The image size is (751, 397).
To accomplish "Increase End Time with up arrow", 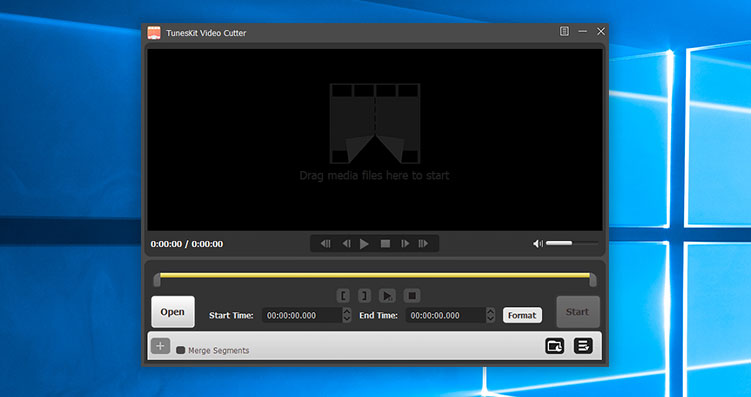I will [490, 311].
